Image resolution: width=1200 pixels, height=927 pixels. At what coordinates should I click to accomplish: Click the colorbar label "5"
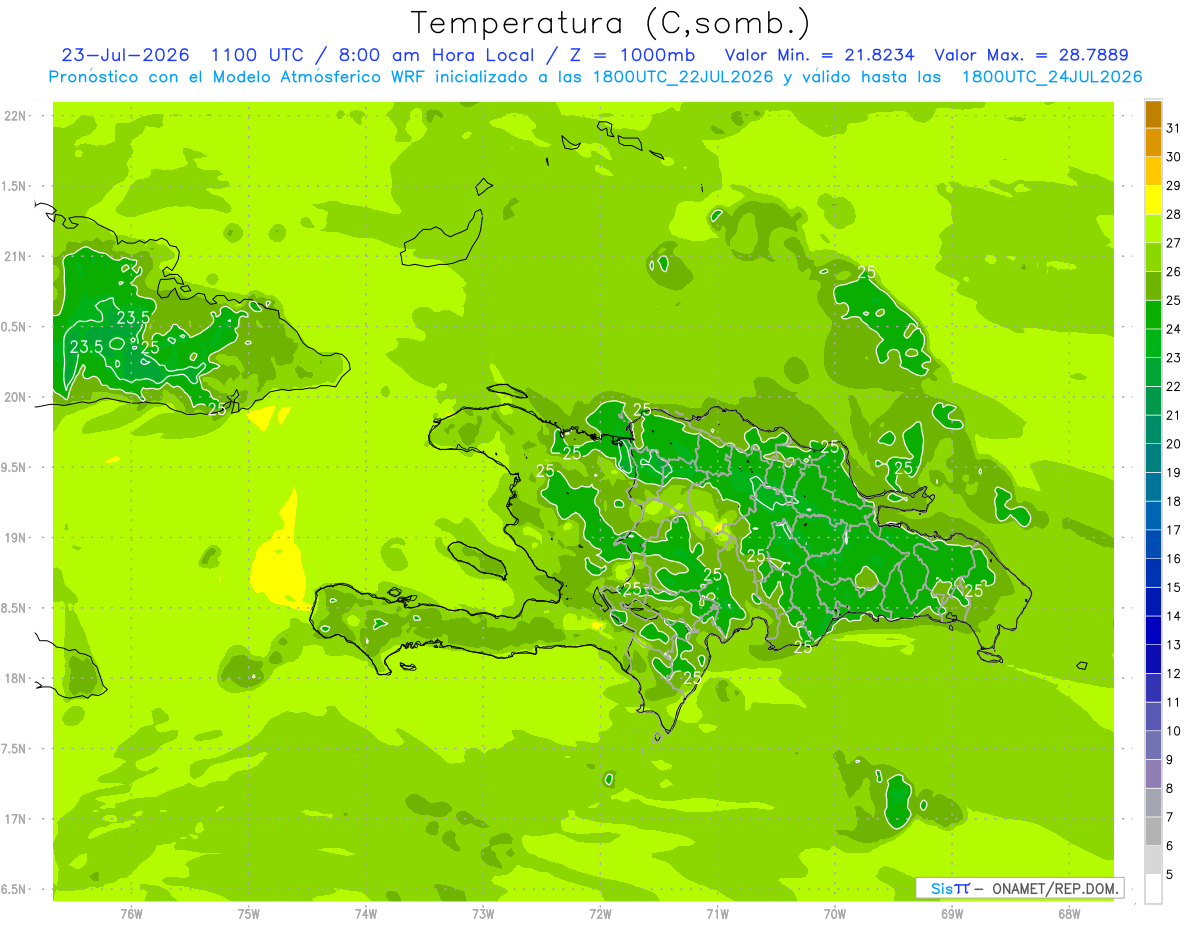[x=1170, y=875]
